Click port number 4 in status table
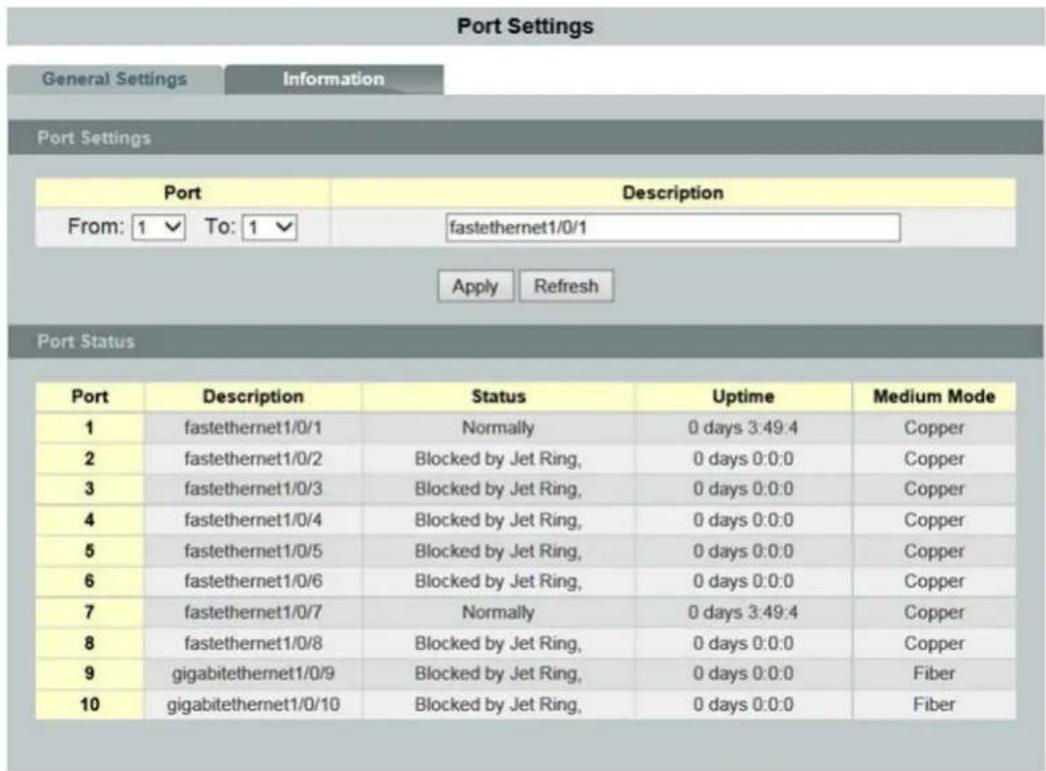The image size is (1046, 771). (x=89, y=520)
